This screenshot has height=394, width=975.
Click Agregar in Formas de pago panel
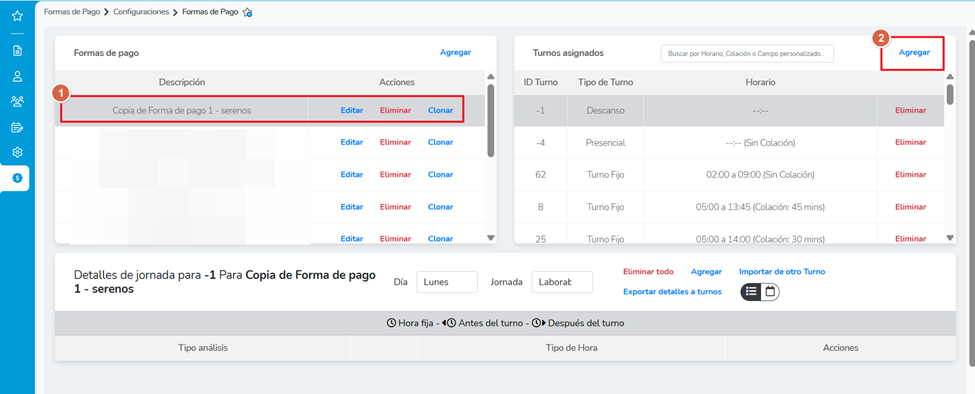click(455, 52)
